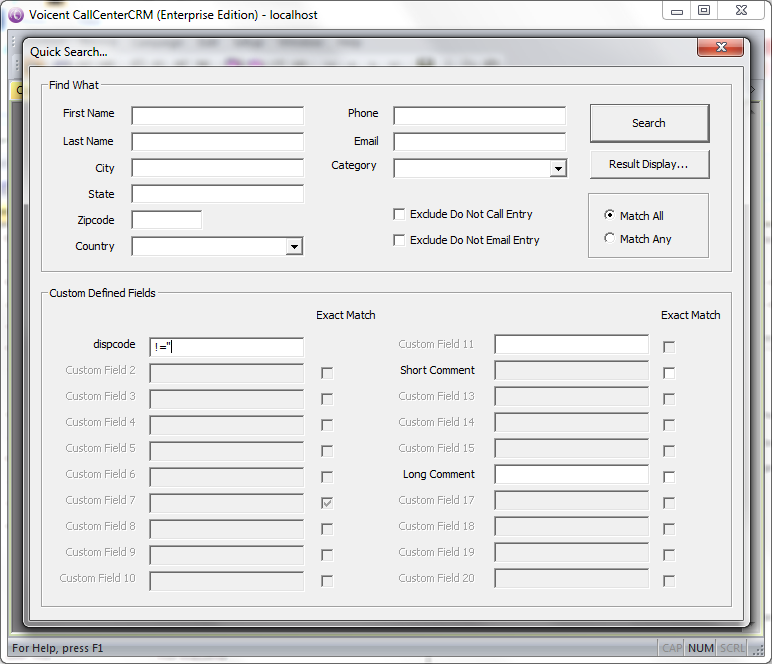Focus the Last Name text box
The width and height of the screenshot is (772, 664).
click(217, 142)
